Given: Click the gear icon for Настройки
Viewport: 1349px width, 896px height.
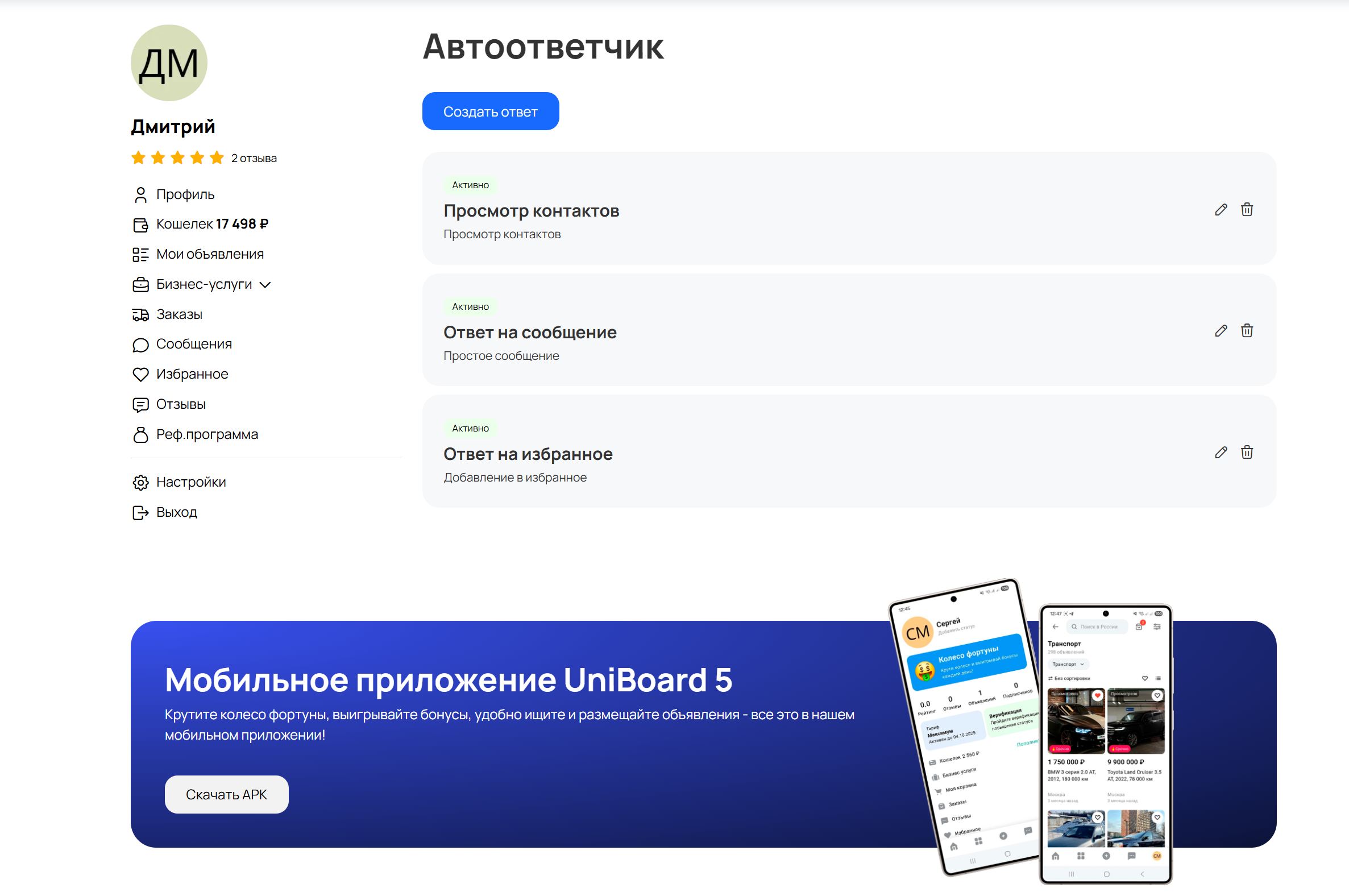Looking at the screenshot, I should coord(140,483).
